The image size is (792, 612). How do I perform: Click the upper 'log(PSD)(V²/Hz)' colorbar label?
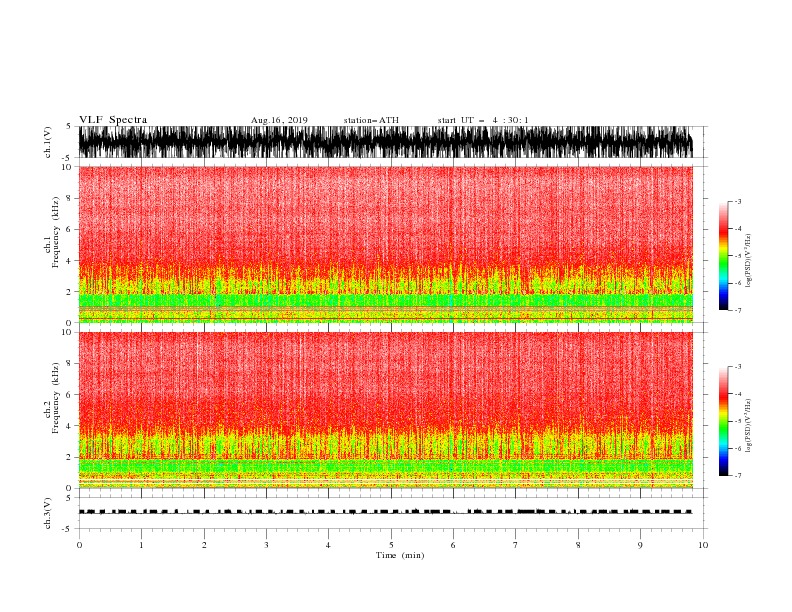tap(749, 261)
